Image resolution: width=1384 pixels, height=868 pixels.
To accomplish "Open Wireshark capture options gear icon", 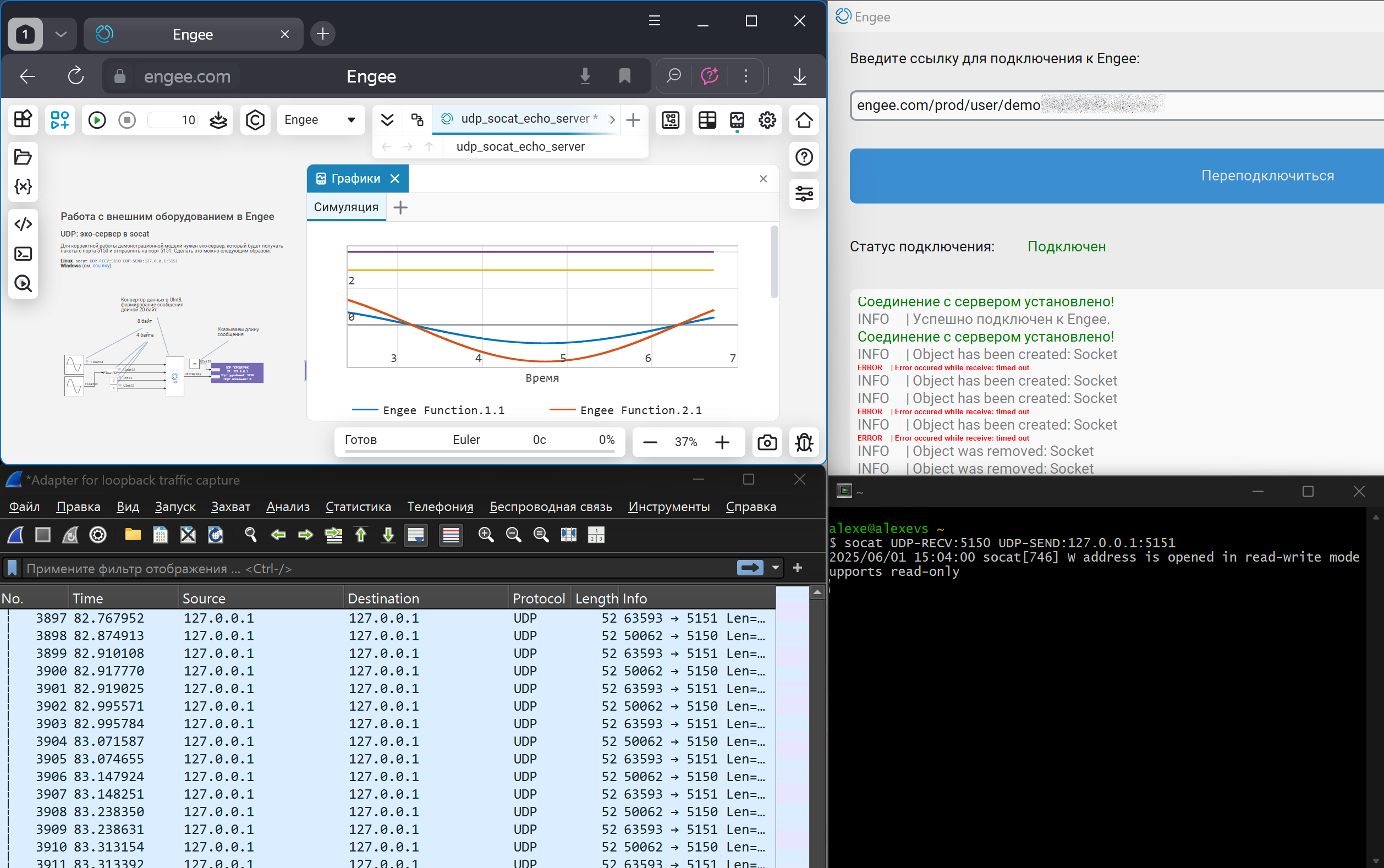I will pyautogui.click(x=98, y=535).
